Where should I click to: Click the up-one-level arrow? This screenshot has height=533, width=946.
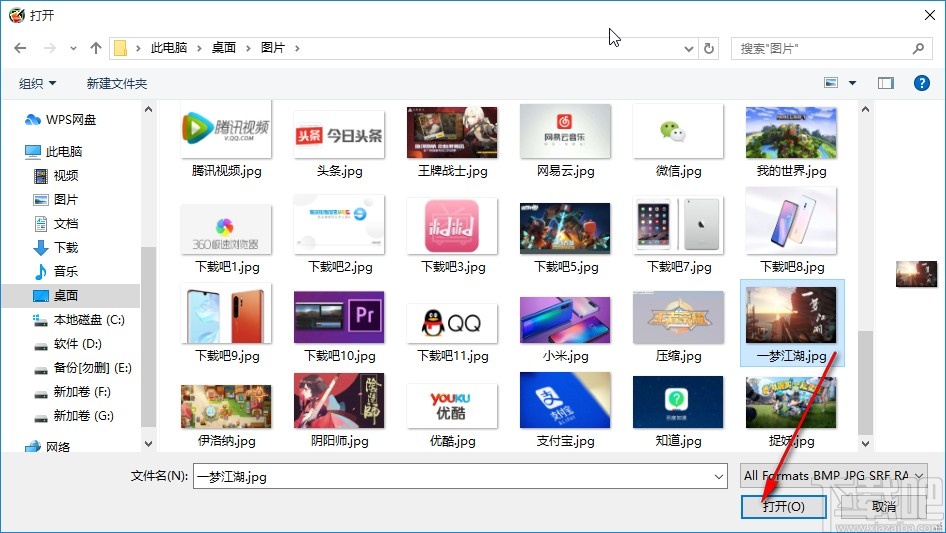click(x=95, y=48)
